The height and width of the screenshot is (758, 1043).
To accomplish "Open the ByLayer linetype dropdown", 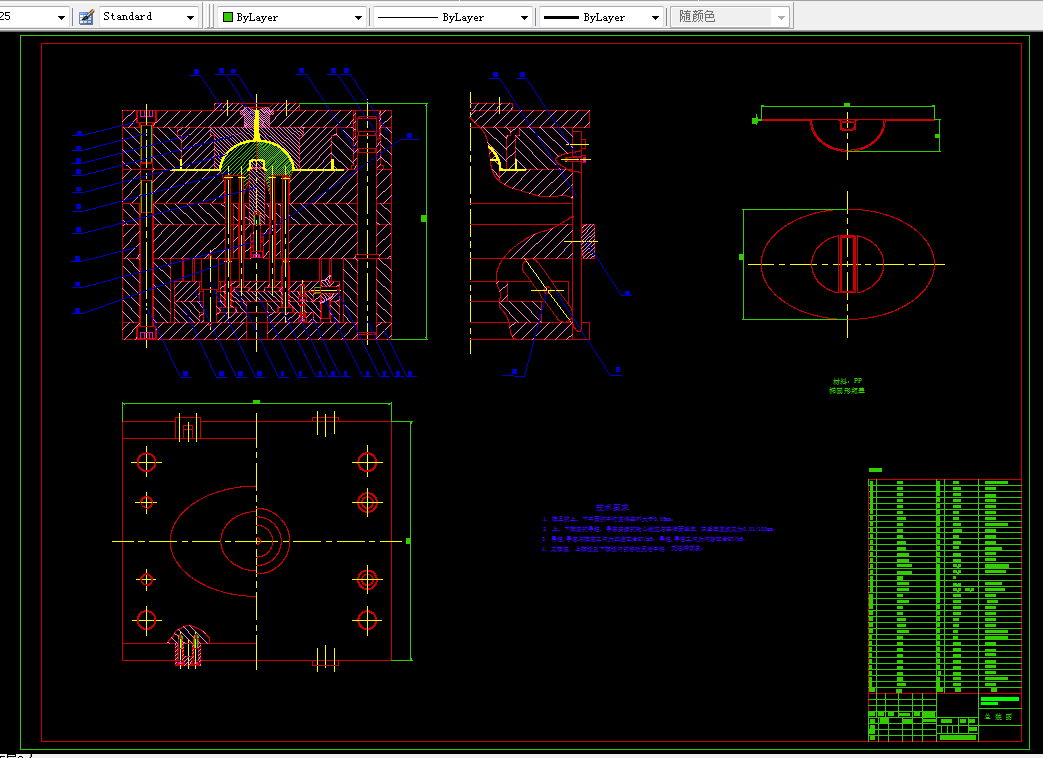I will point(524,17).
